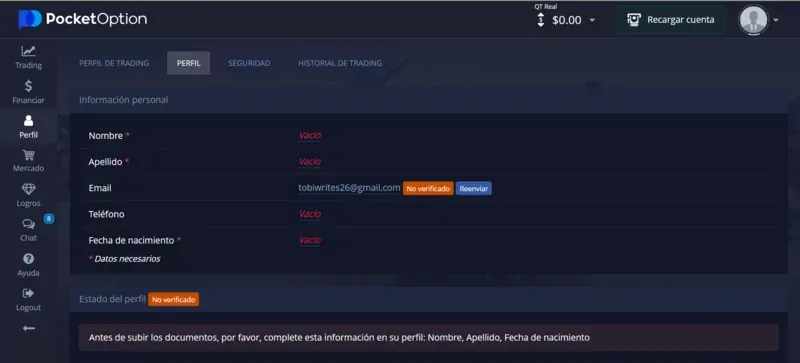Click QT Real account balance $0.00
Viewport: 800px width, 363px height.
566,20
